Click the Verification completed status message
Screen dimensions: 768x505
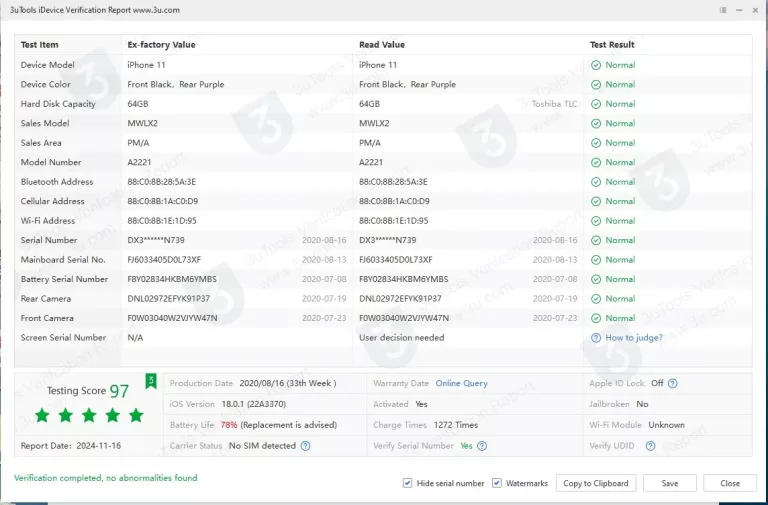105,478
